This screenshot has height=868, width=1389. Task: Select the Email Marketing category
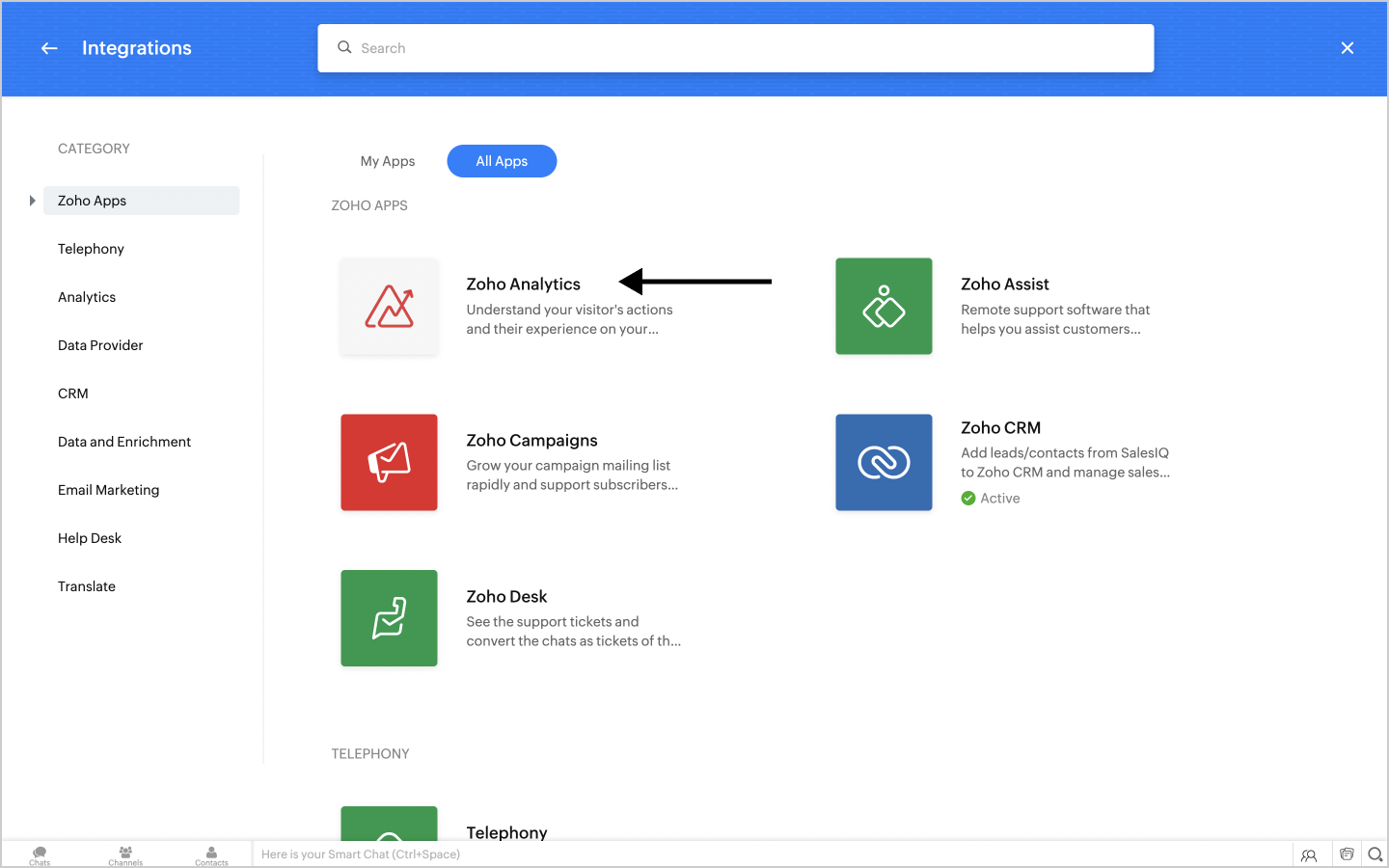coord(108,490)
